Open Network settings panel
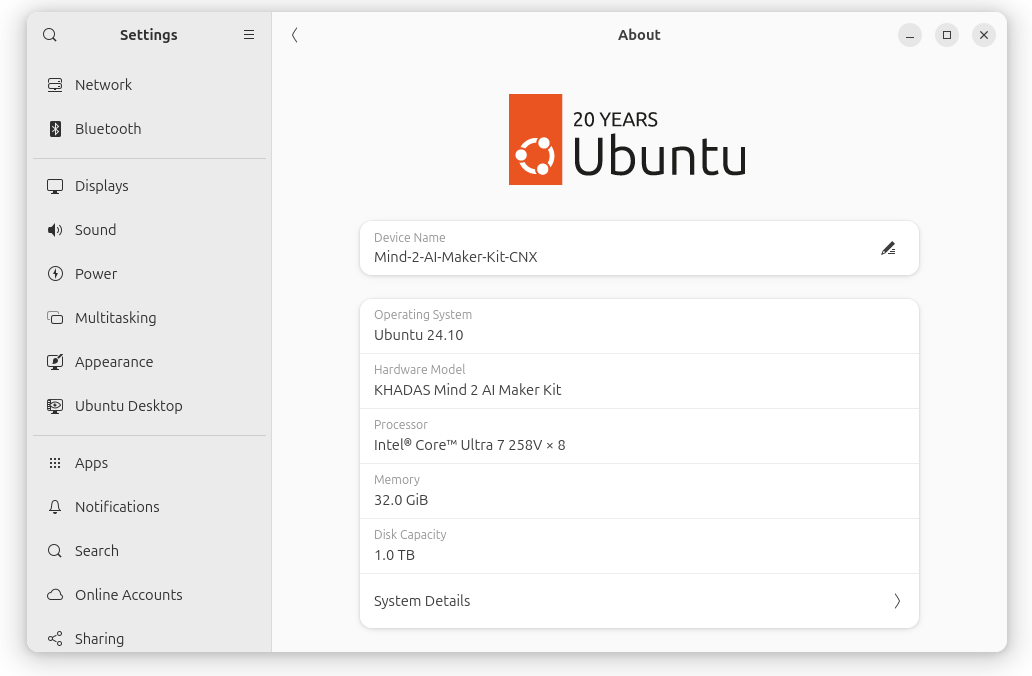This screenshot has height=676, width=1032. [x=149, y=85]
